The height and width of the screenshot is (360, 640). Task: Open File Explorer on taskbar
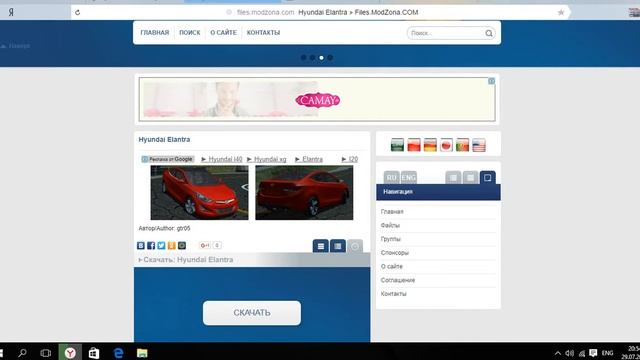coord(142,353)
